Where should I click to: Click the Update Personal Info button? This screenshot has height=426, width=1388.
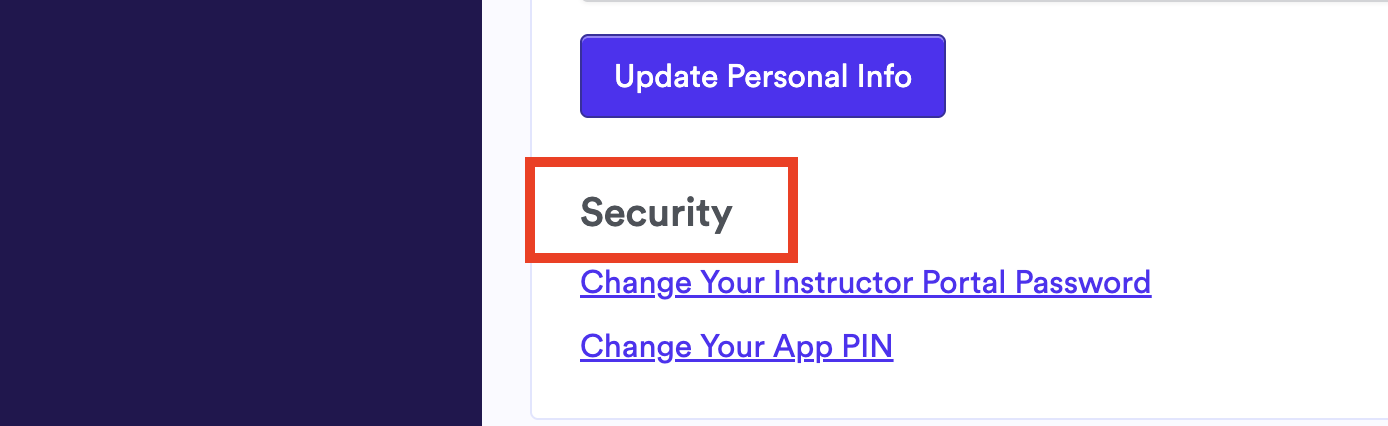762,77
